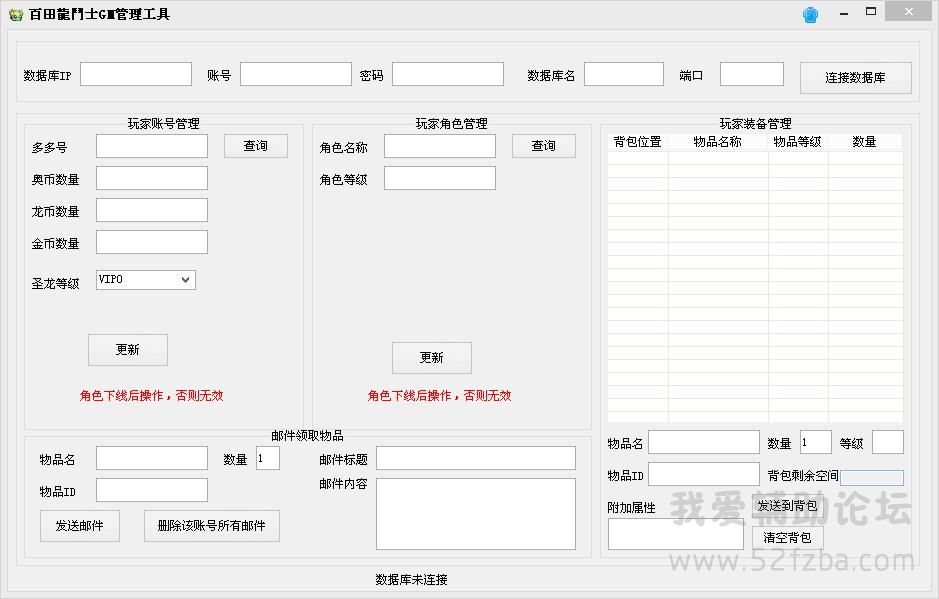The width and height of the screenshot is (939, 599).
Task: Open the 圣龙等级 VIP0 dropdown
Action: tap(146, 280)
